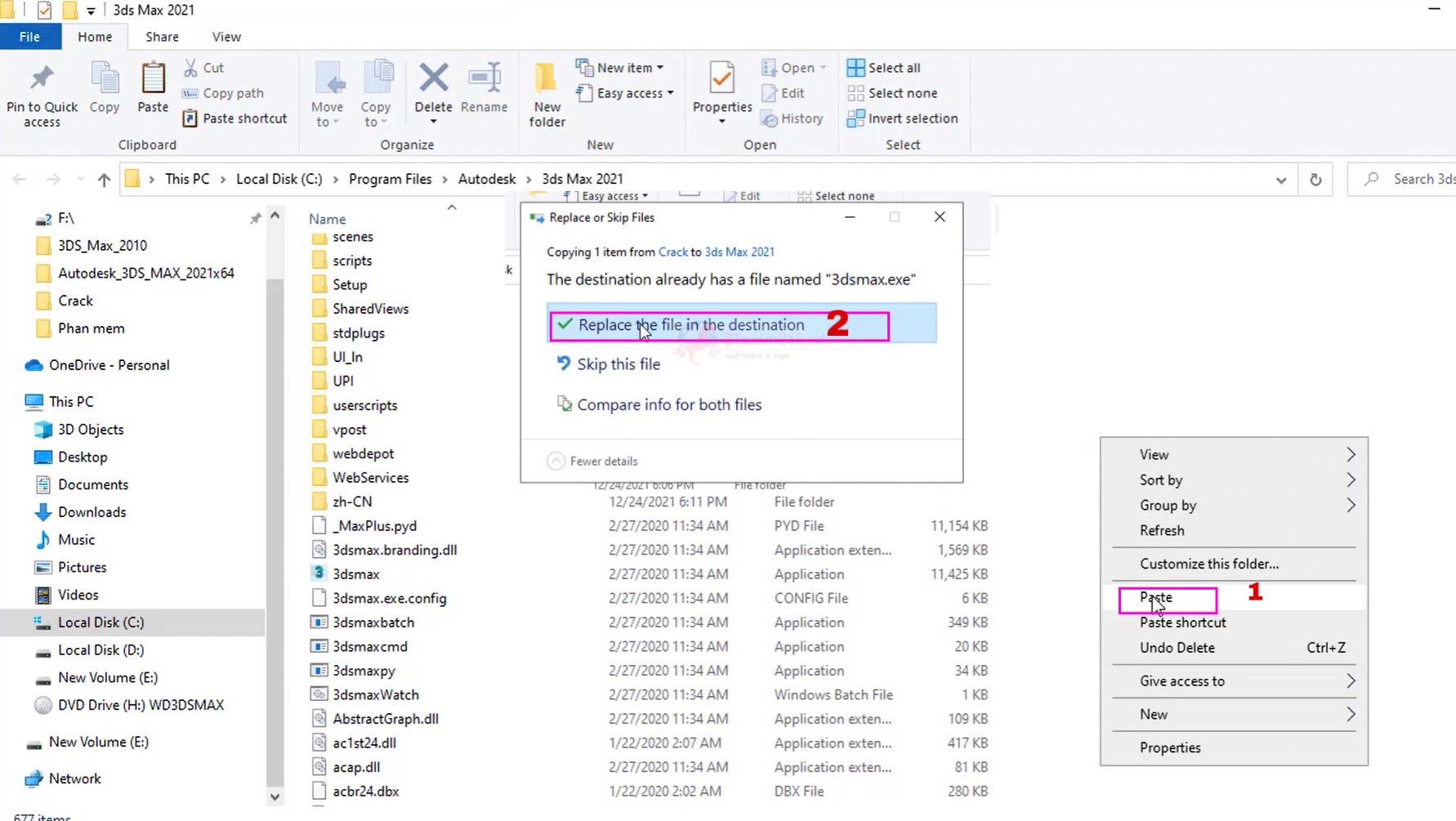This screenshot has height=821, width=1456.
Task: Open the Easy access dropdown
Action: [625, 93]
